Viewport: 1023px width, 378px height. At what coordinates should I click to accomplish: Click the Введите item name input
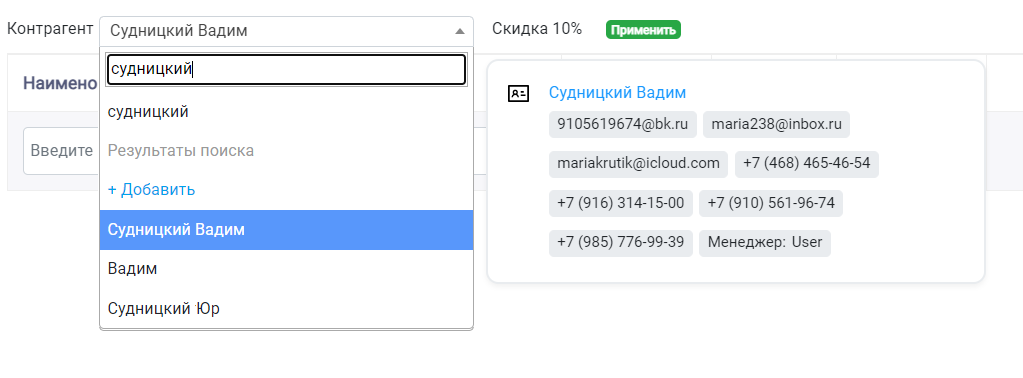pos(61,151)
